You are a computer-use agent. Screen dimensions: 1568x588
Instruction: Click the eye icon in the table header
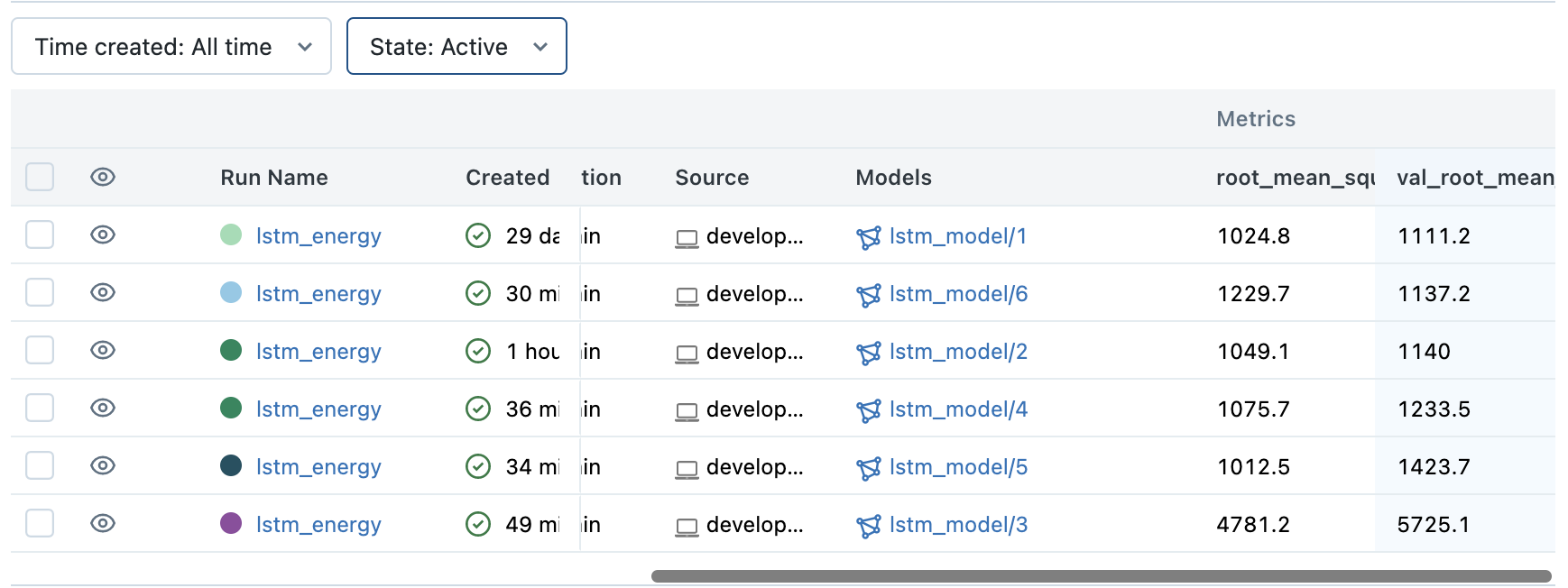click(103, 177)
